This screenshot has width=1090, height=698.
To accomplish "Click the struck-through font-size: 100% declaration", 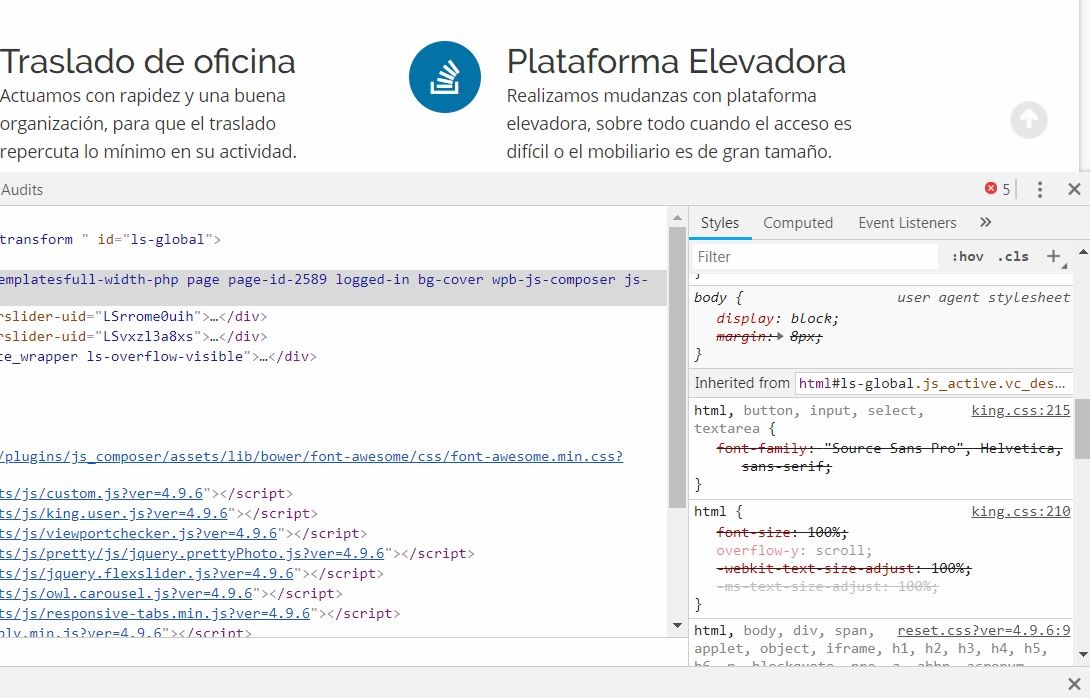I will [782, 533].
